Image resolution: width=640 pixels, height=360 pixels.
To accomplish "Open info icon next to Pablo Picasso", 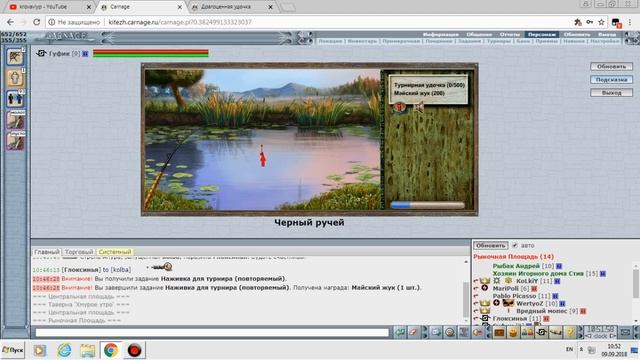I will pyautogui.click(x=555, y=296).
